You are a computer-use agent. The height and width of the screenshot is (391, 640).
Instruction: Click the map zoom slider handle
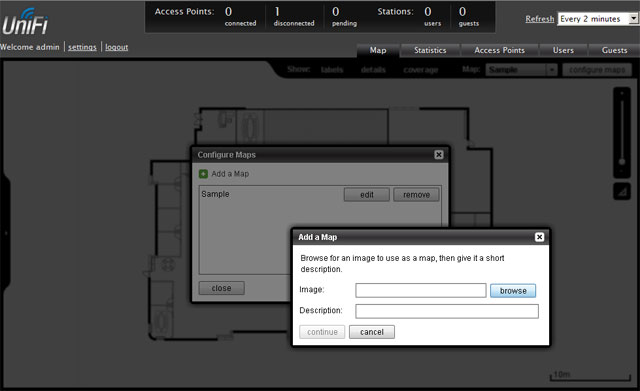pyautogui.click(x=622, y=162)
